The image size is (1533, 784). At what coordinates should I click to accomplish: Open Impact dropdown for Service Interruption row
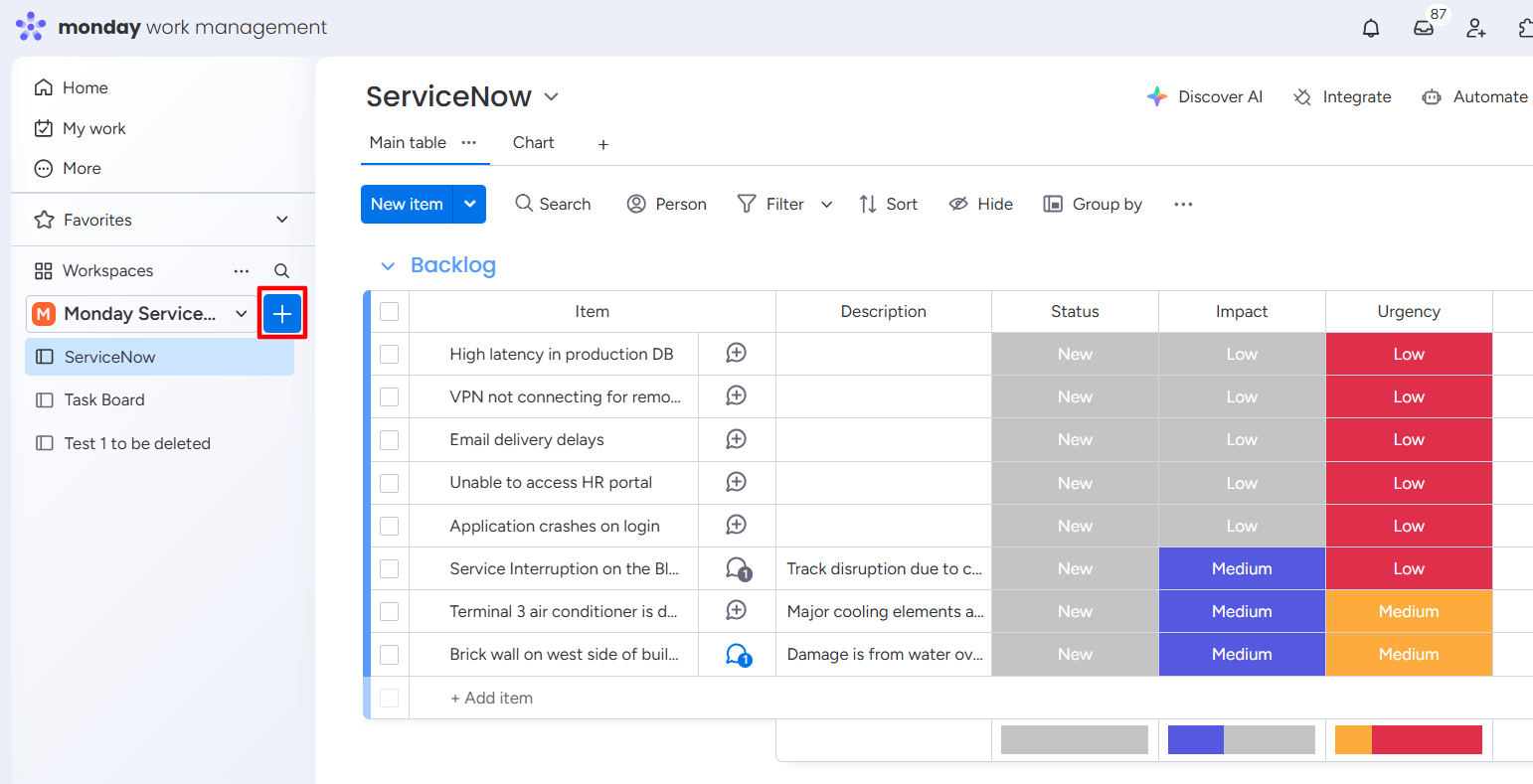pyautogui.click(x=1243, y=568)
